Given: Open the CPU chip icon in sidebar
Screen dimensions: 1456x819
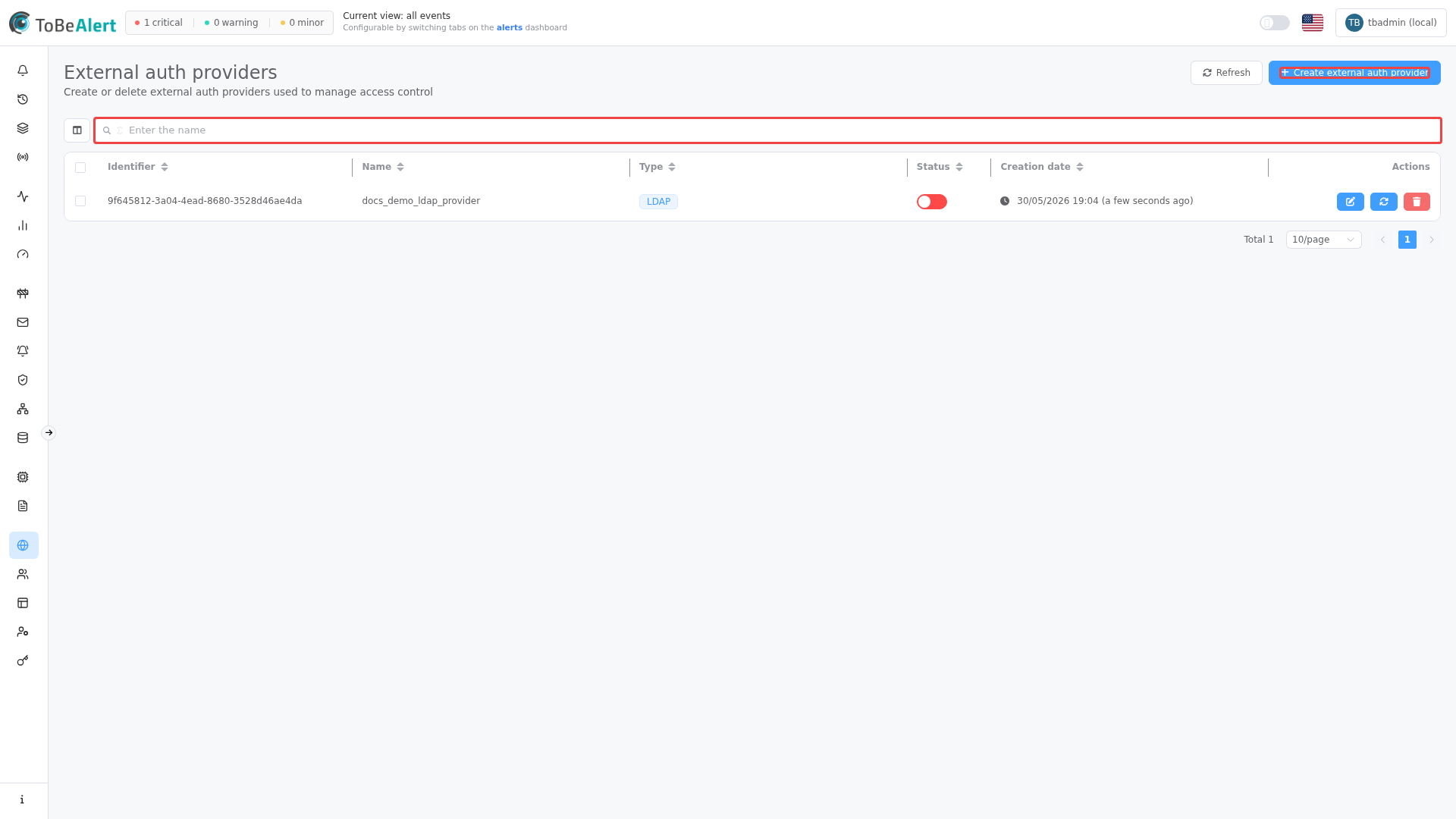Looking at the screenshot, I should tap(23, 477).
